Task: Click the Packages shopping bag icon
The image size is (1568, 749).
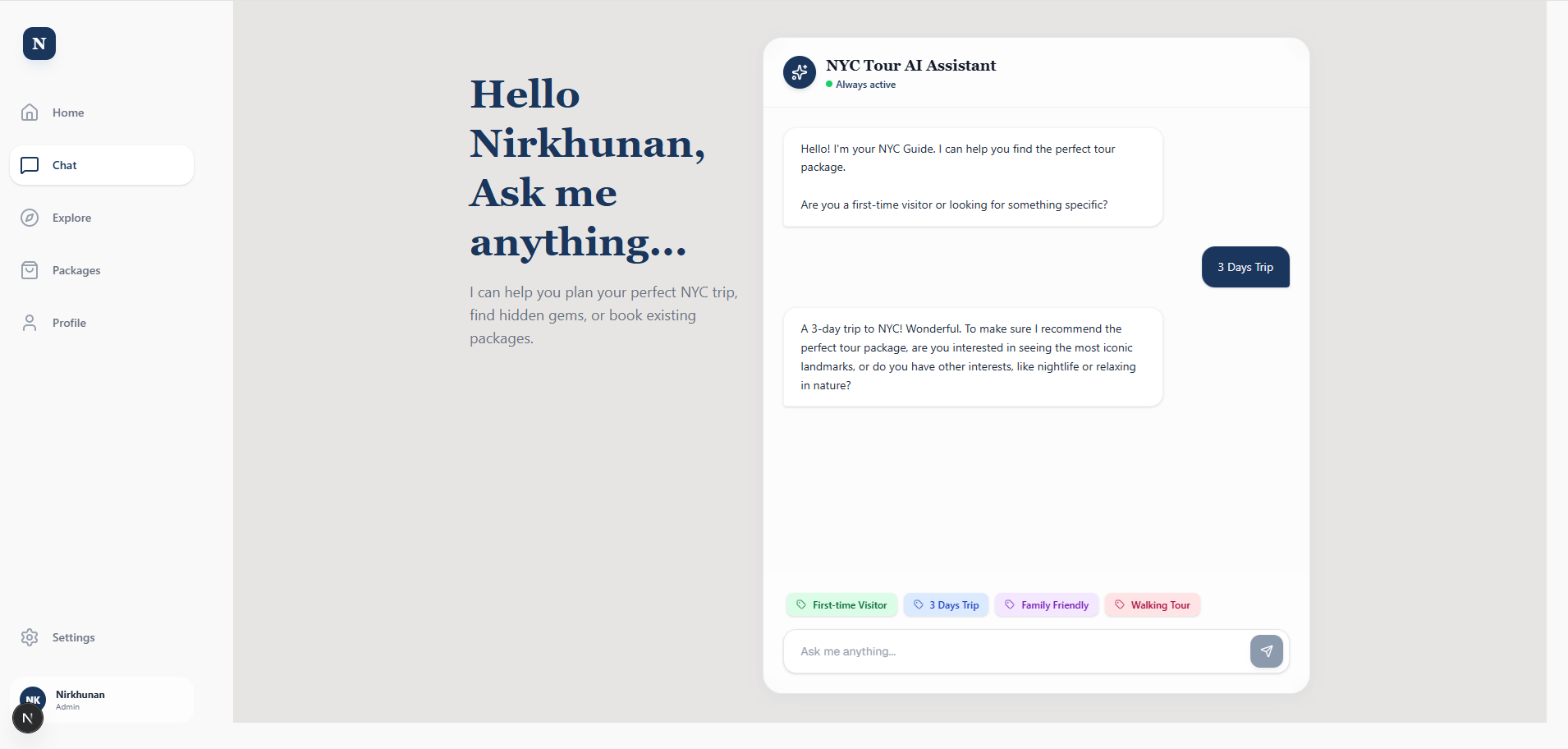Action: click(30, 270)
